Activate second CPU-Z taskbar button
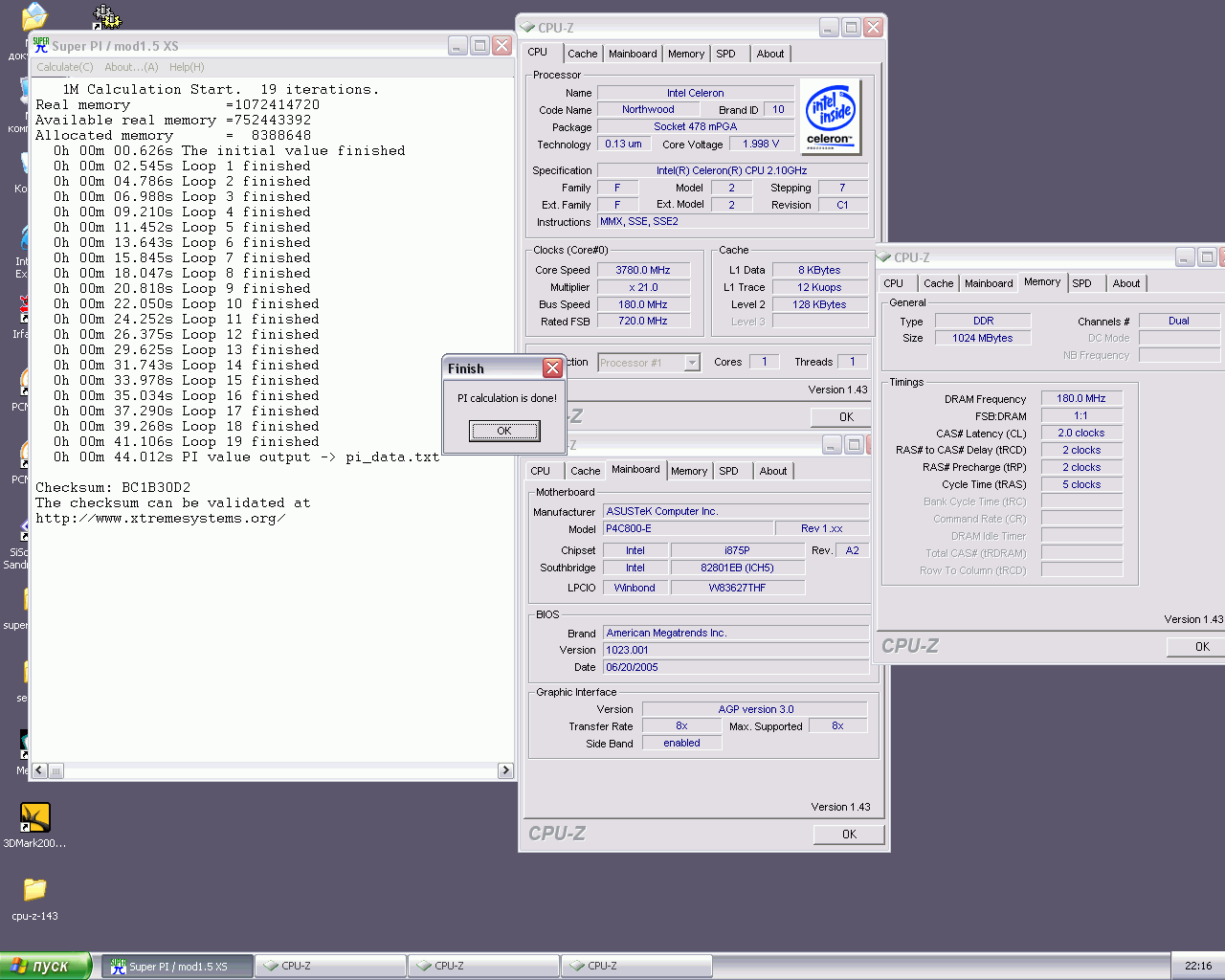 pyautogui.click(x=484, y=967)
